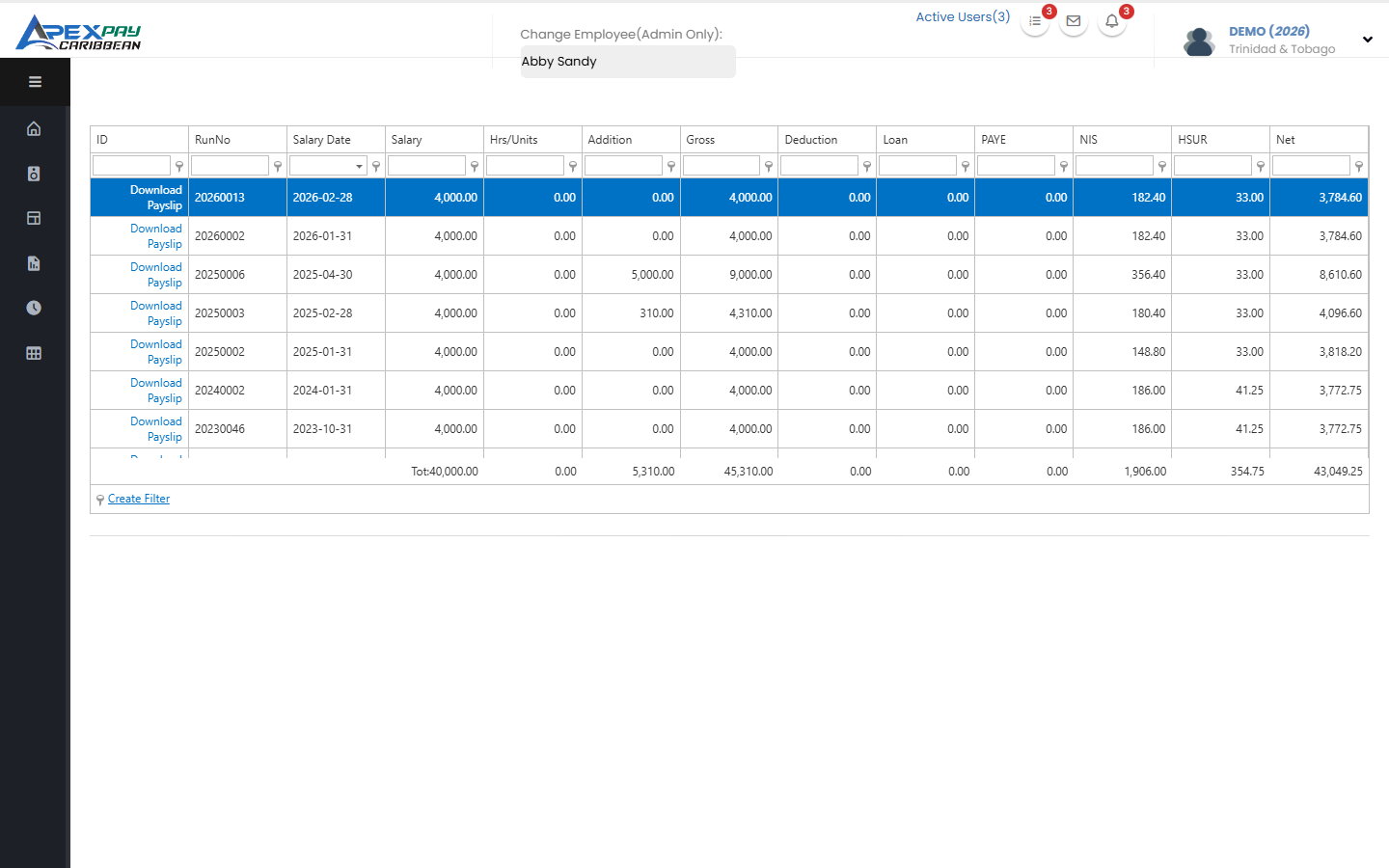Click the ID filter input field
The width and height of the screenshot is (1389, 868).
pos(132,166)
